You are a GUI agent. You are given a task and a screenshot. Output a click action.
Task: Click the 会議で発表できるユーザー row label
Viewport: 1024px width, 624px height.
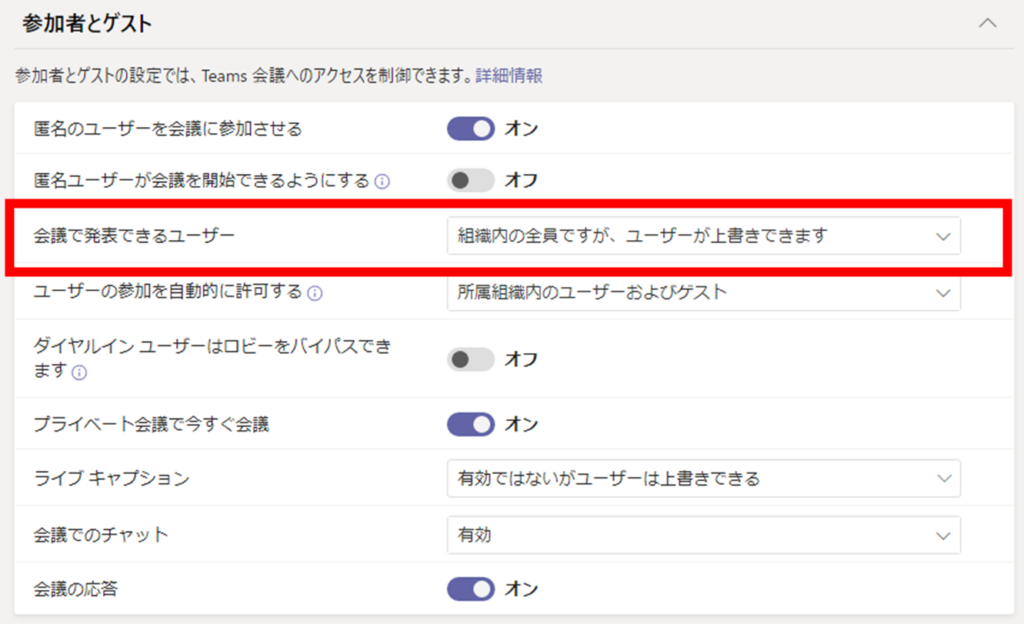tap(134, 236)
